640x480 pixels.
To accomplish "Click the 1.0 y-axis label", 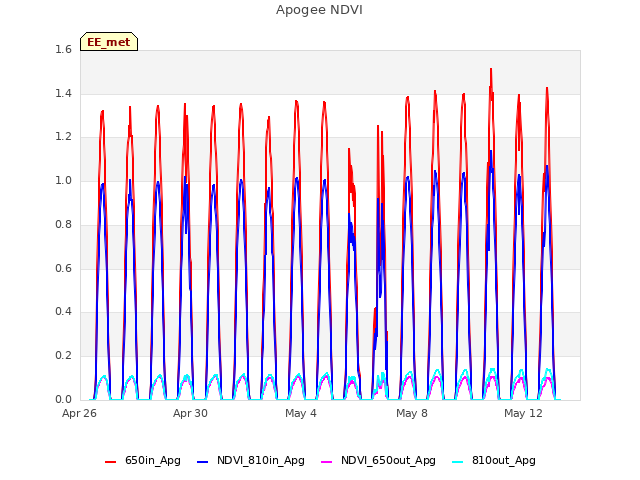I will point(63,180).
